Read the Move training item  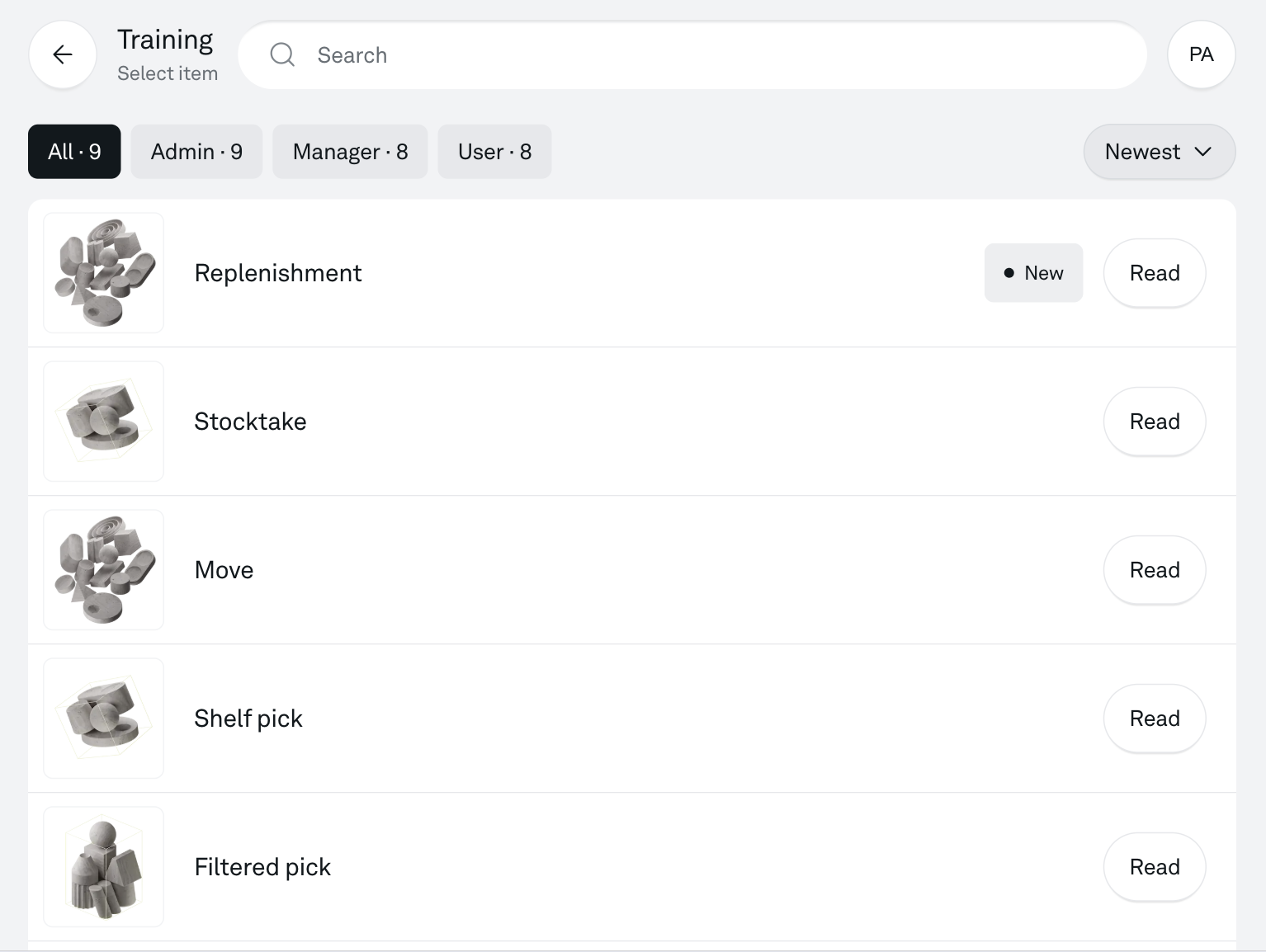pyautogui.click(x=1155, y=570)
